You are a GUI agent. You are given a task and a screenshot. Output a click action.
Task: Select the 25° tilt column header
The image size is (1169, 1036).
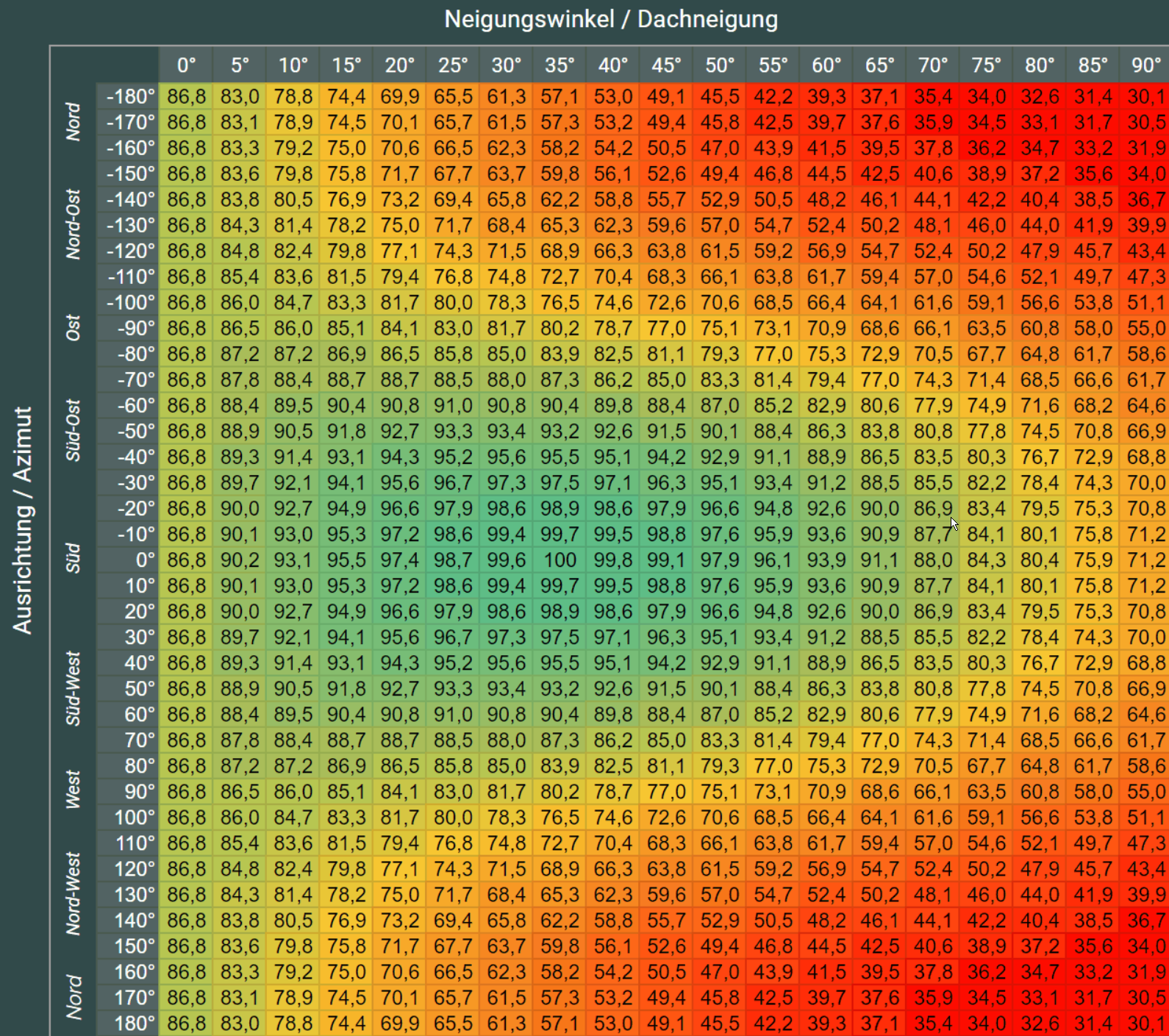tap(453, 65)
